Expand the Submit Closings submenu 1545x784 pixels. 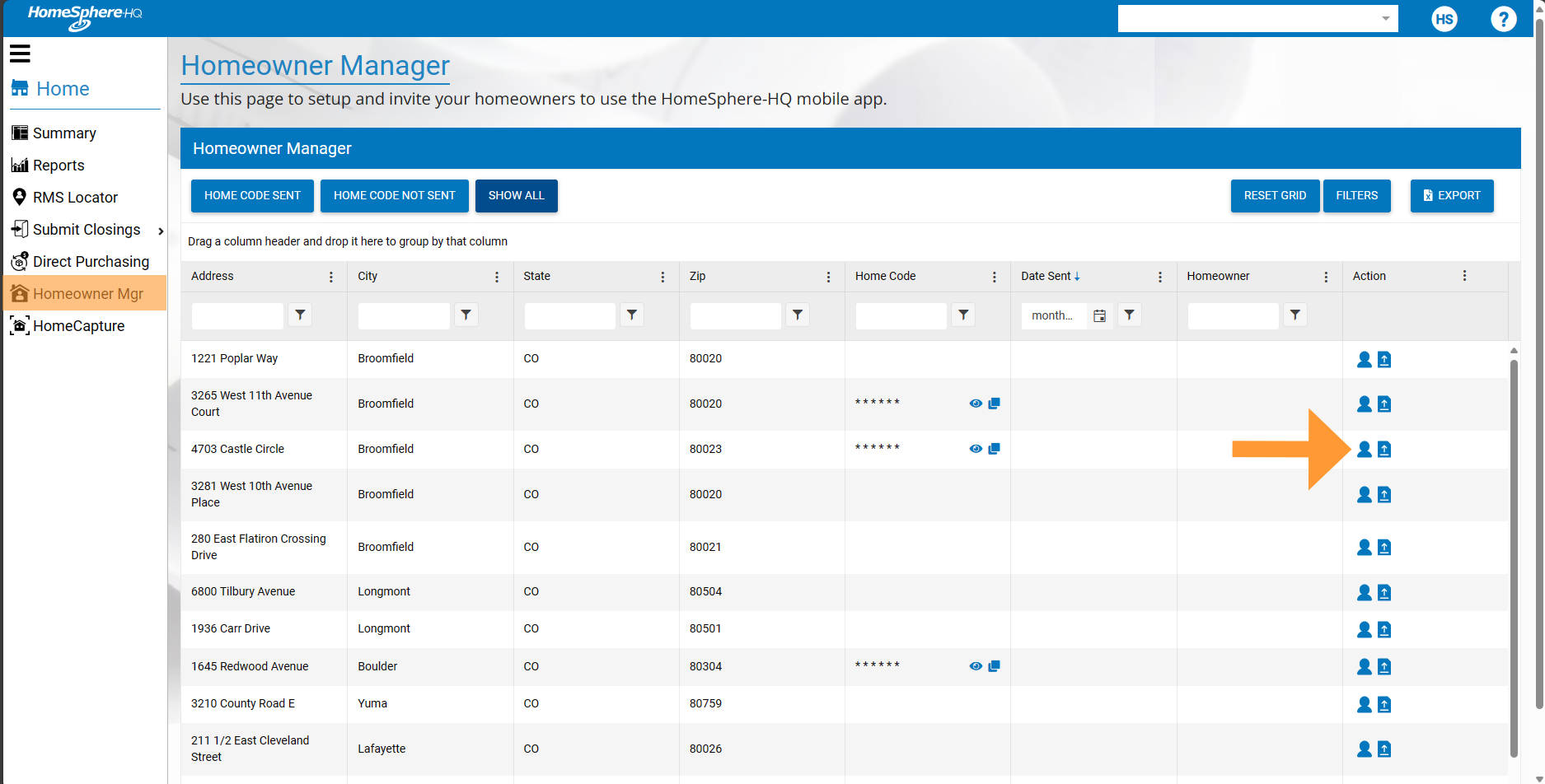tap(161, 231)
